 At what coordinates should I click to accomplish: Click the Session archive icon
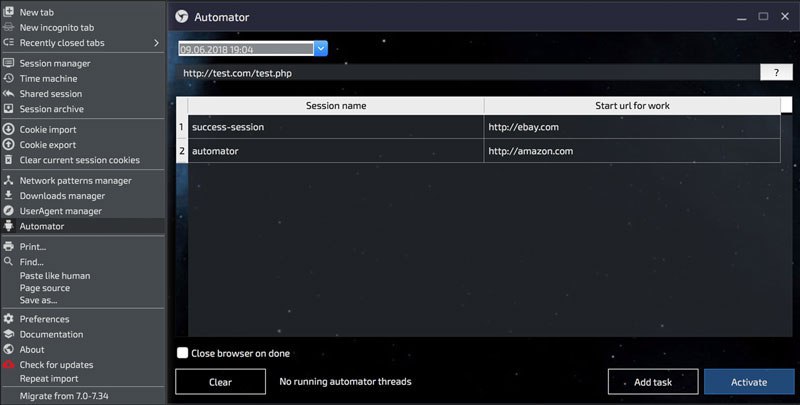[x=8, y=109]
